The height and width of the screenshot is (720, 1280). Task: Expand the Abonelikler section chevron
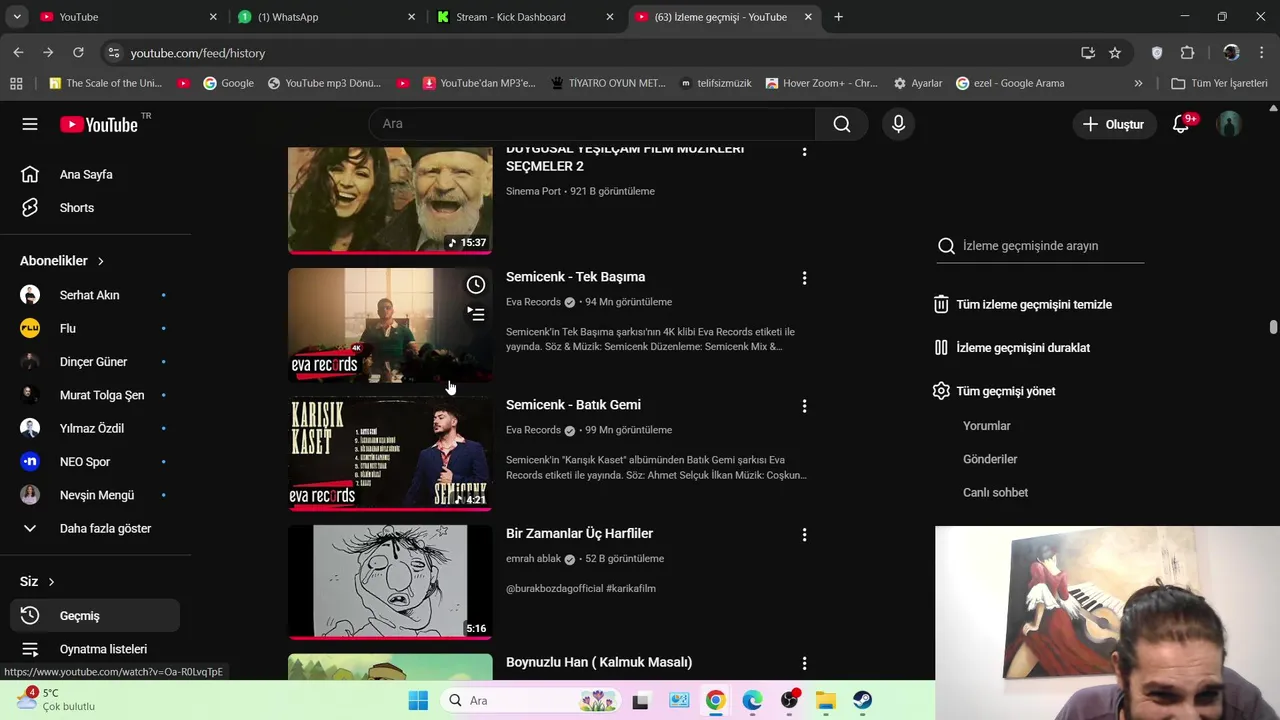point(100,261)
